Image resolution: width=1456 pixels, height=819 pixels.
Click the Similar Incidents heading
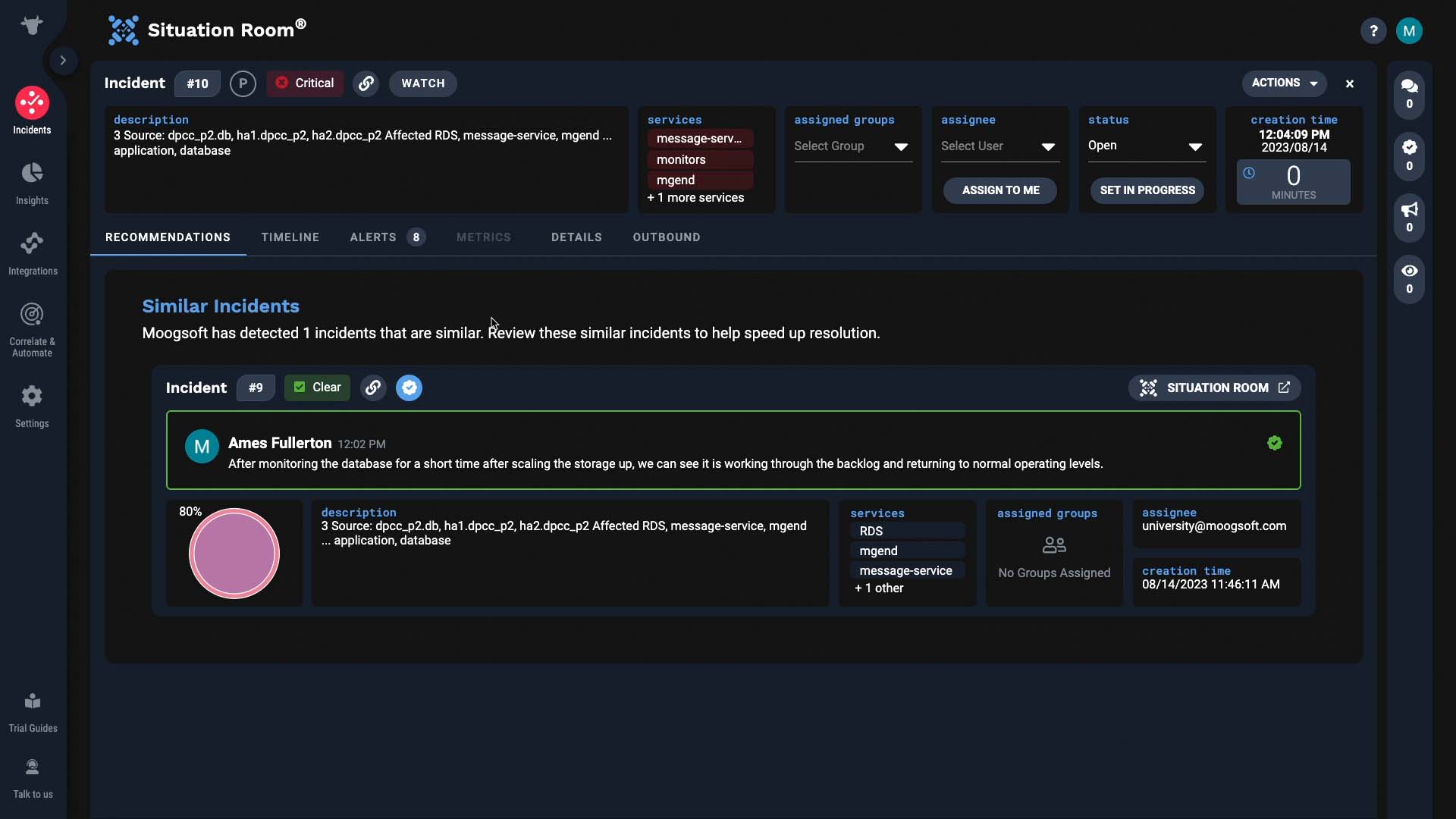tap(221, 306)
